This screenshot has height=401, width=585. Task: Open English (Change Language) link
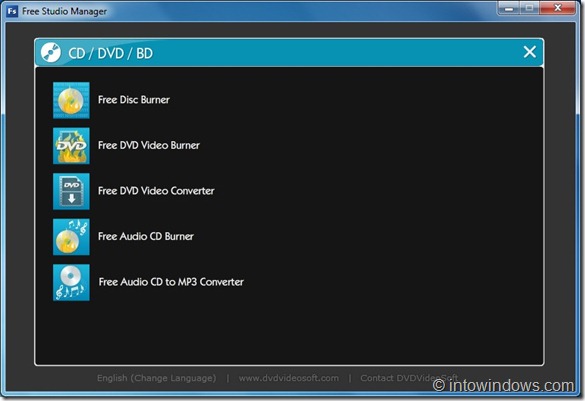156,378
